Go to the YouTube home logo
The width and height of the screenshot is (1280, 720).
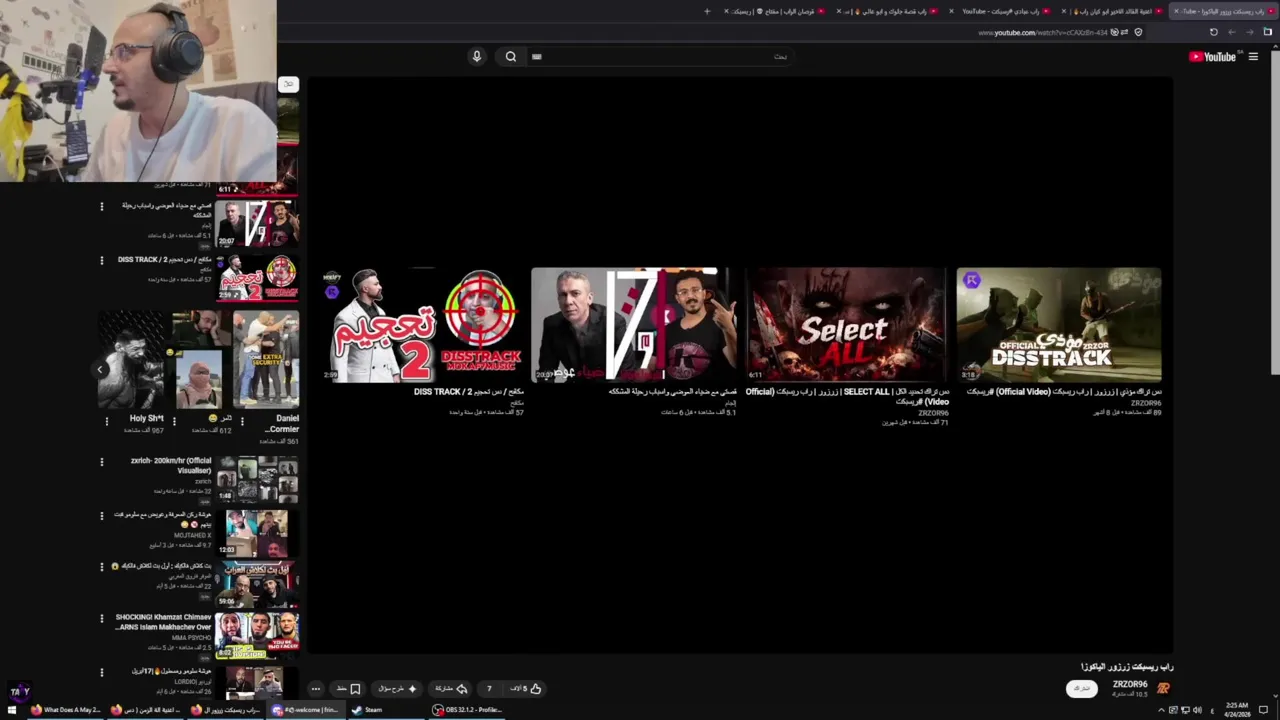pyautogui.click(x=1212, y=57)
